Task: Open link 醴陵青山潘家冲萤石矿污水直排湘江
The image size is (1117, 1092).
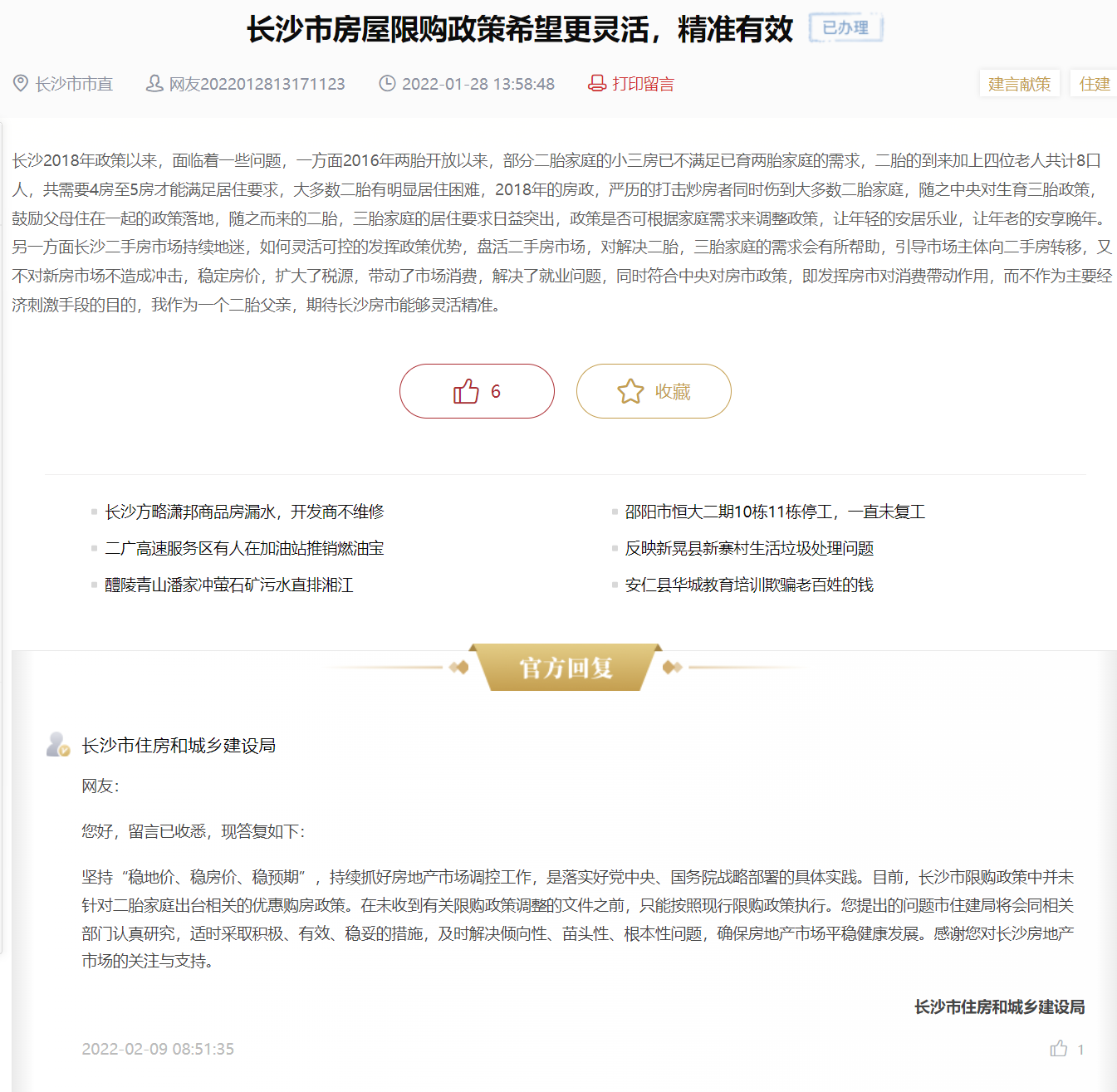Action: coord(229,585)
